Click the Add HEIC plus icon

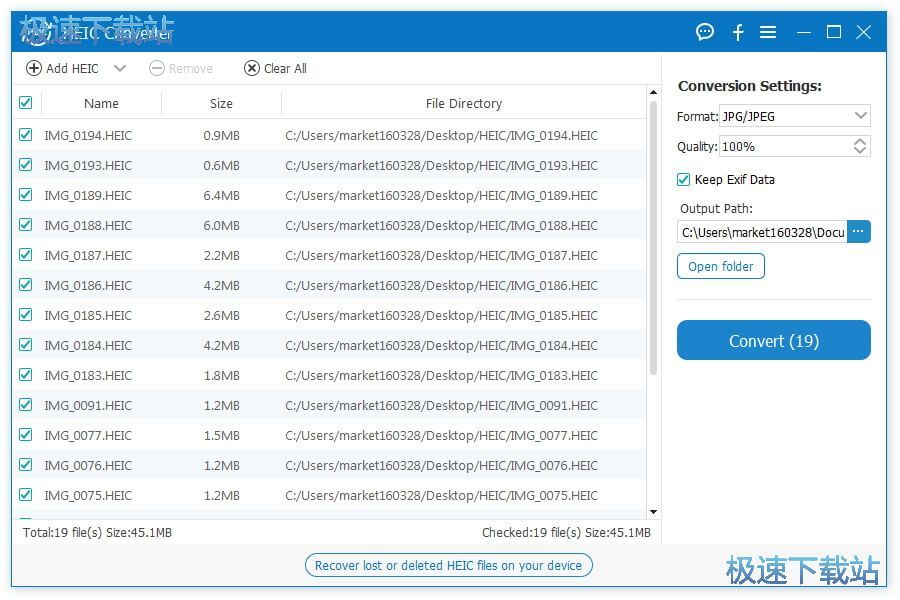tap(34, 68)
